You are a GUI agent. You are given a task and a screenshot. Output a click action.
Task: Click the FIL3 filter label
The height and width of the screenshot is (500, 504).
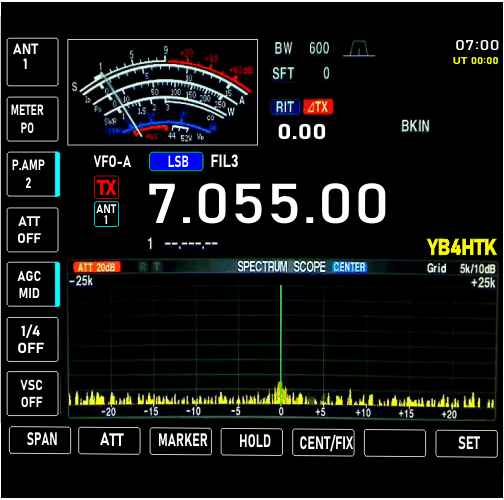coord(224,162)
